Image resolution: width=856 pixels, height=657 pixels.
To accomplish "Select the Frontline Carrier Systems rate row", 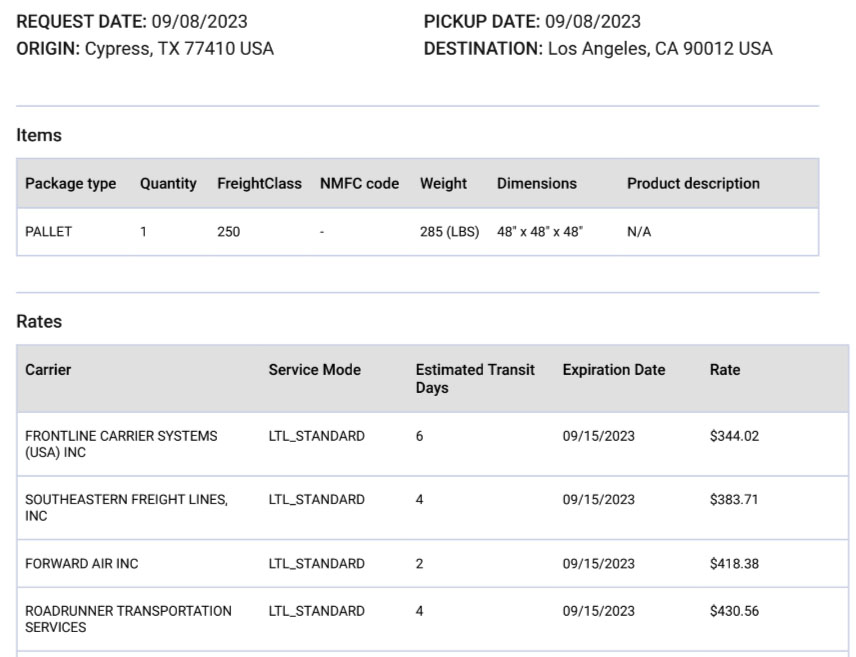I will pos(432,444).
